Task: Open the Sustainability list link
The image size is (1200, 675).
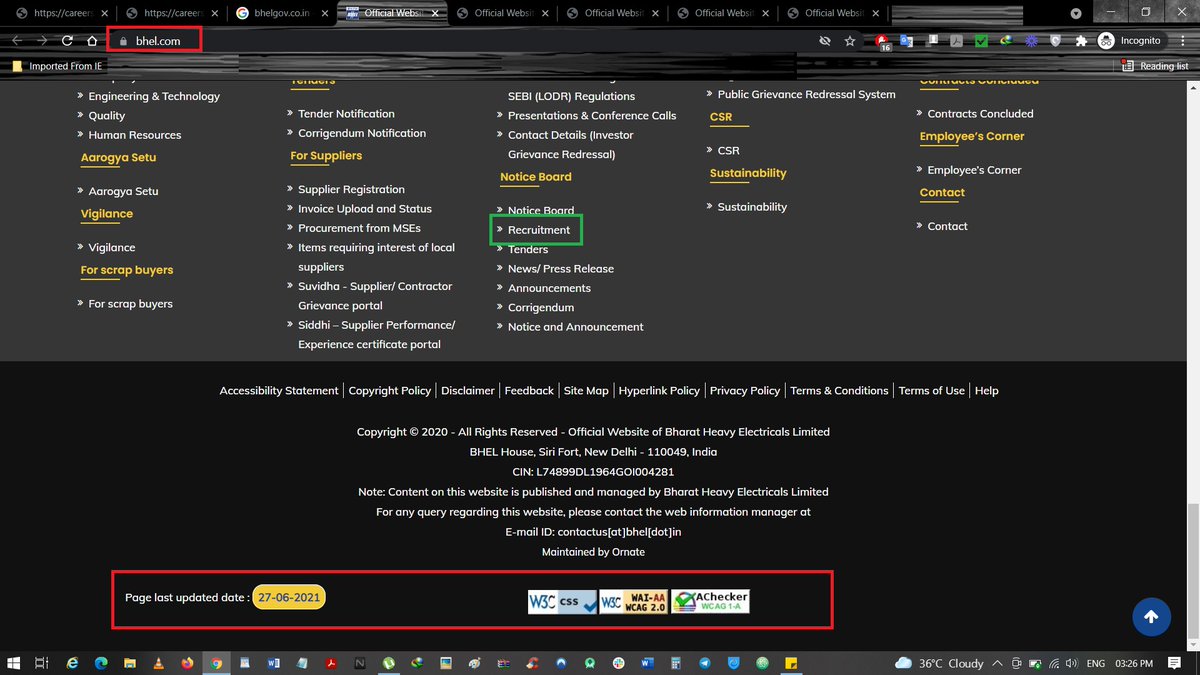Action: pyautogui.click(x=752, y=207)
